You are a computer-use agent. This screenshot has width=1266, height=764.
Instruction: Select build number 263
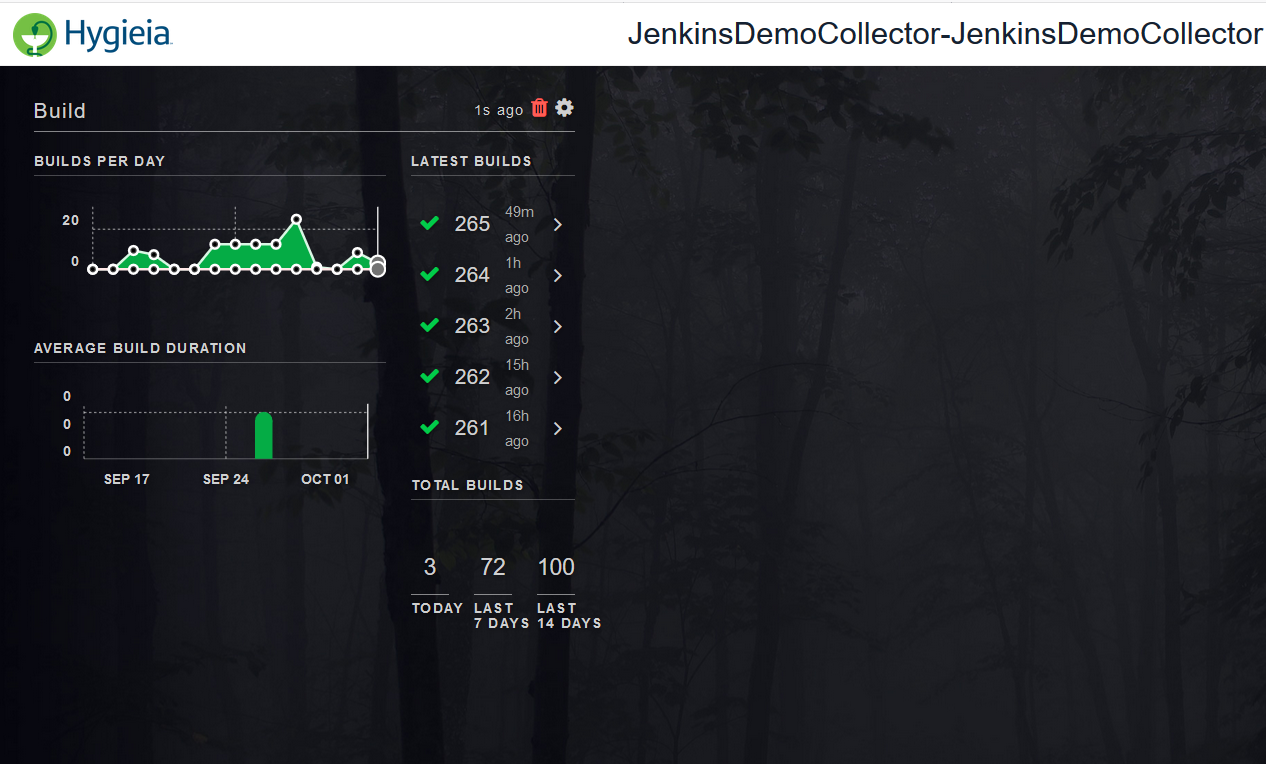(472, 326)
